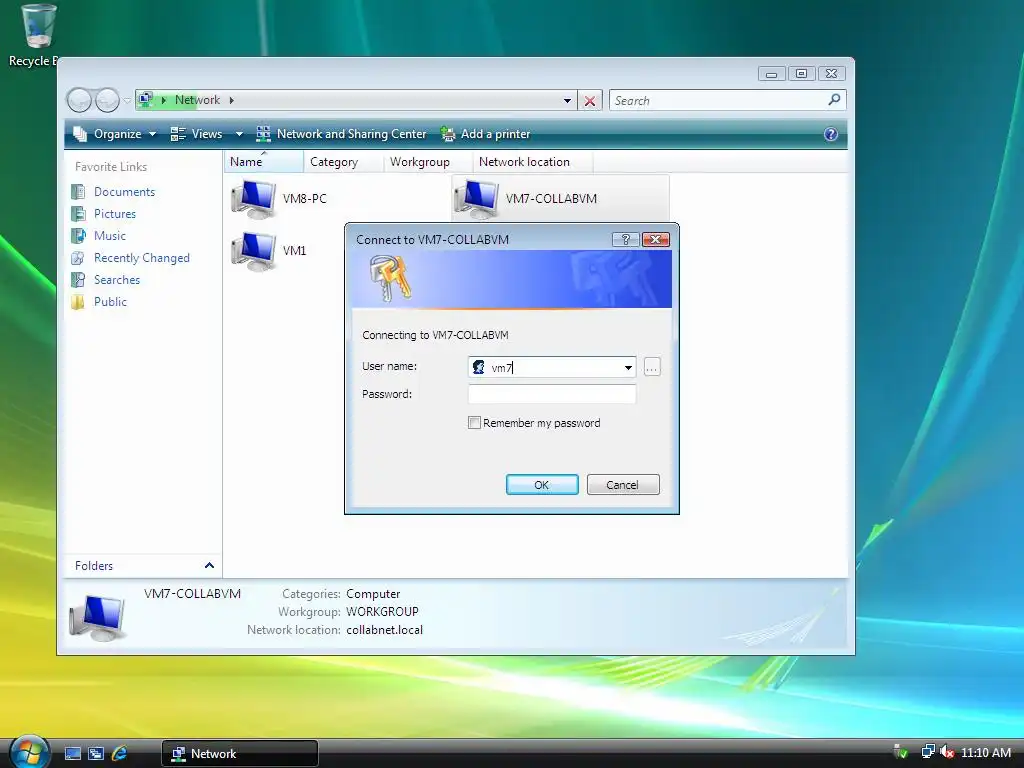Click the Pictures favorite link icon

pos(78,214)
